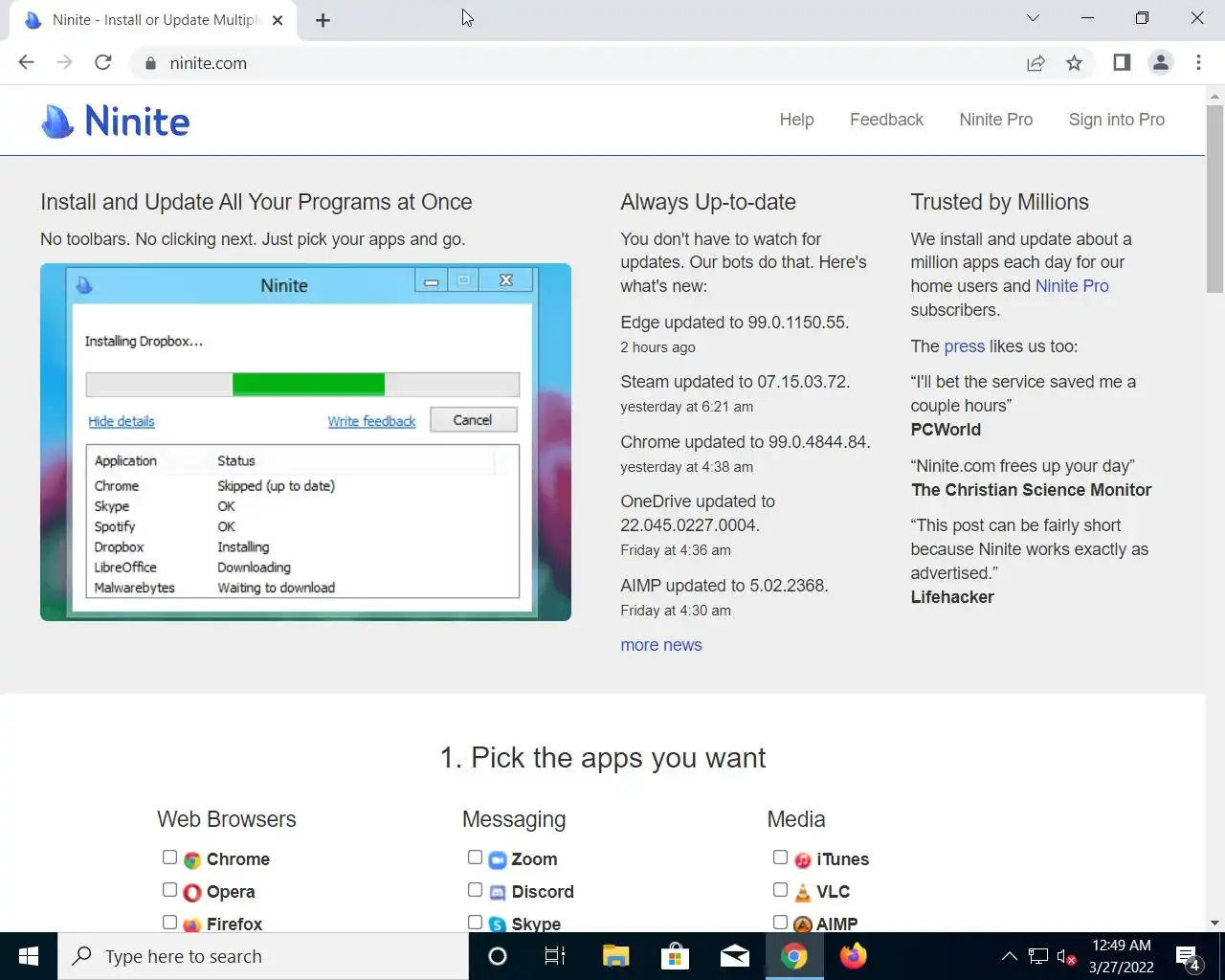Check the VLC checkbox

780,890
